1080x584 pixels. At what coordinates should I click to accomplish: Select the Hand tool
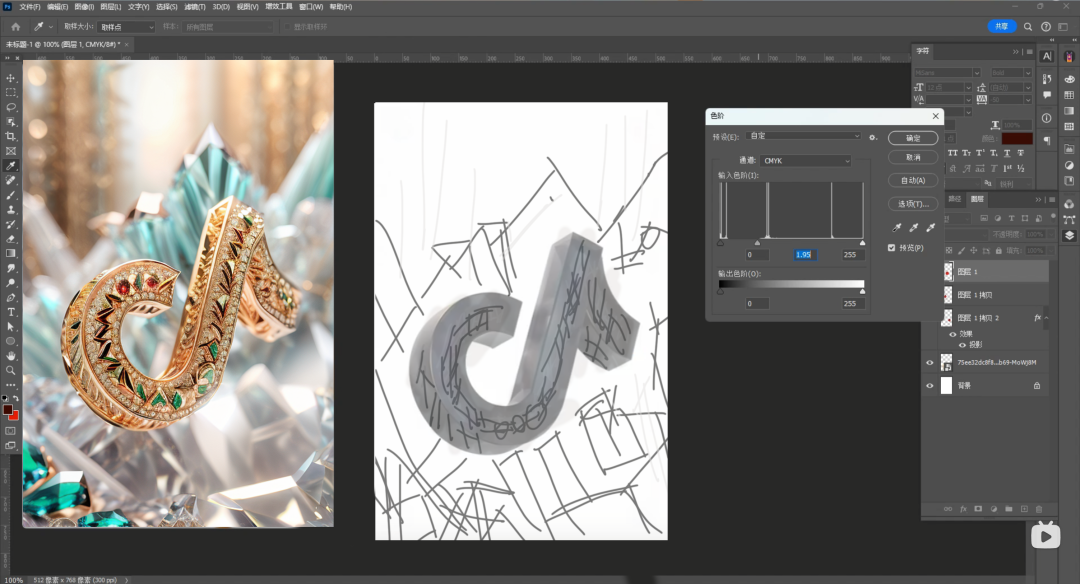click(x=10, y=356)
